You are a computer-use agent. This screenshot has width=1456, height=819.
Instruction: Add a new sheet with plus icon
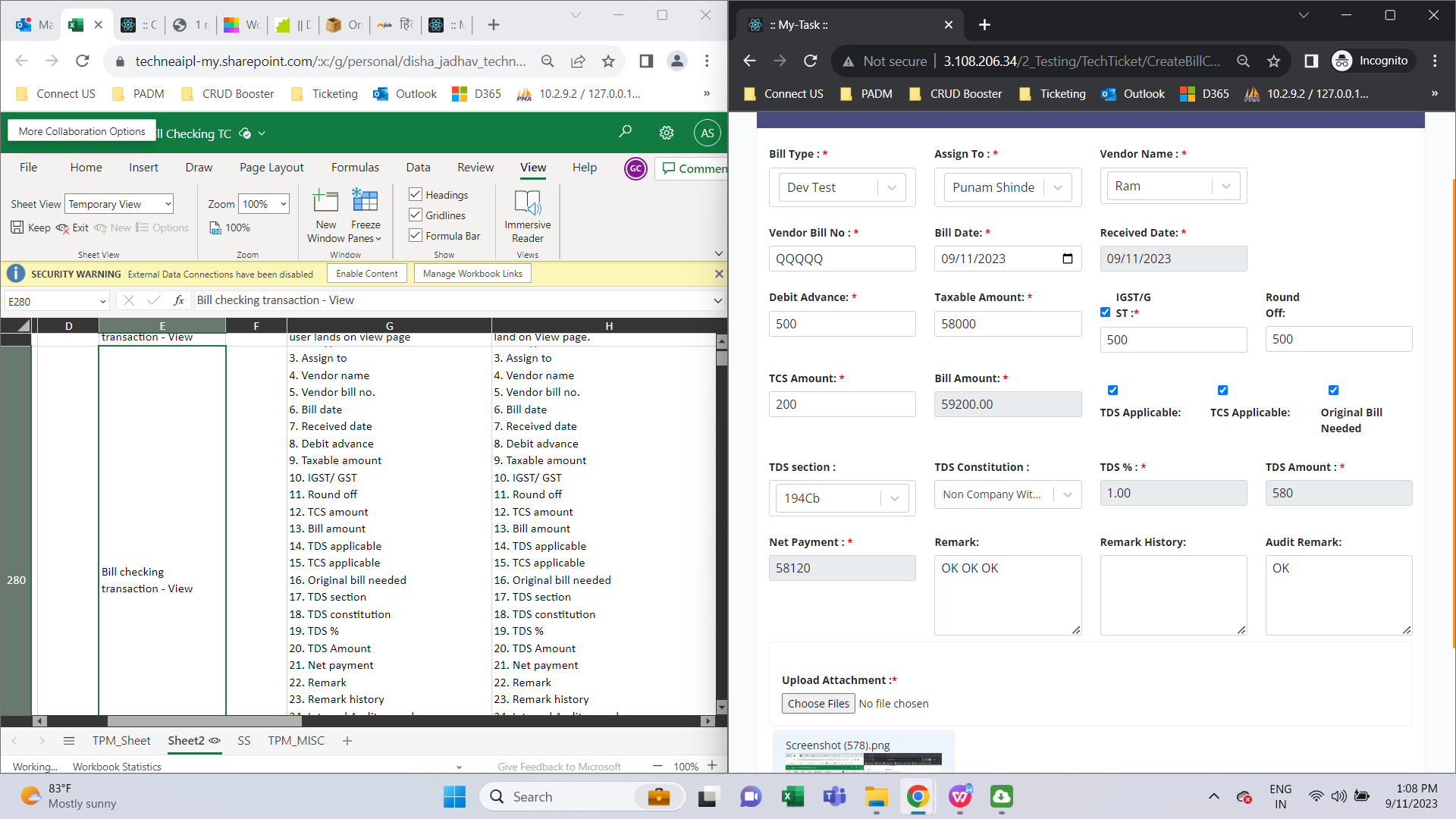pos(347,741)
